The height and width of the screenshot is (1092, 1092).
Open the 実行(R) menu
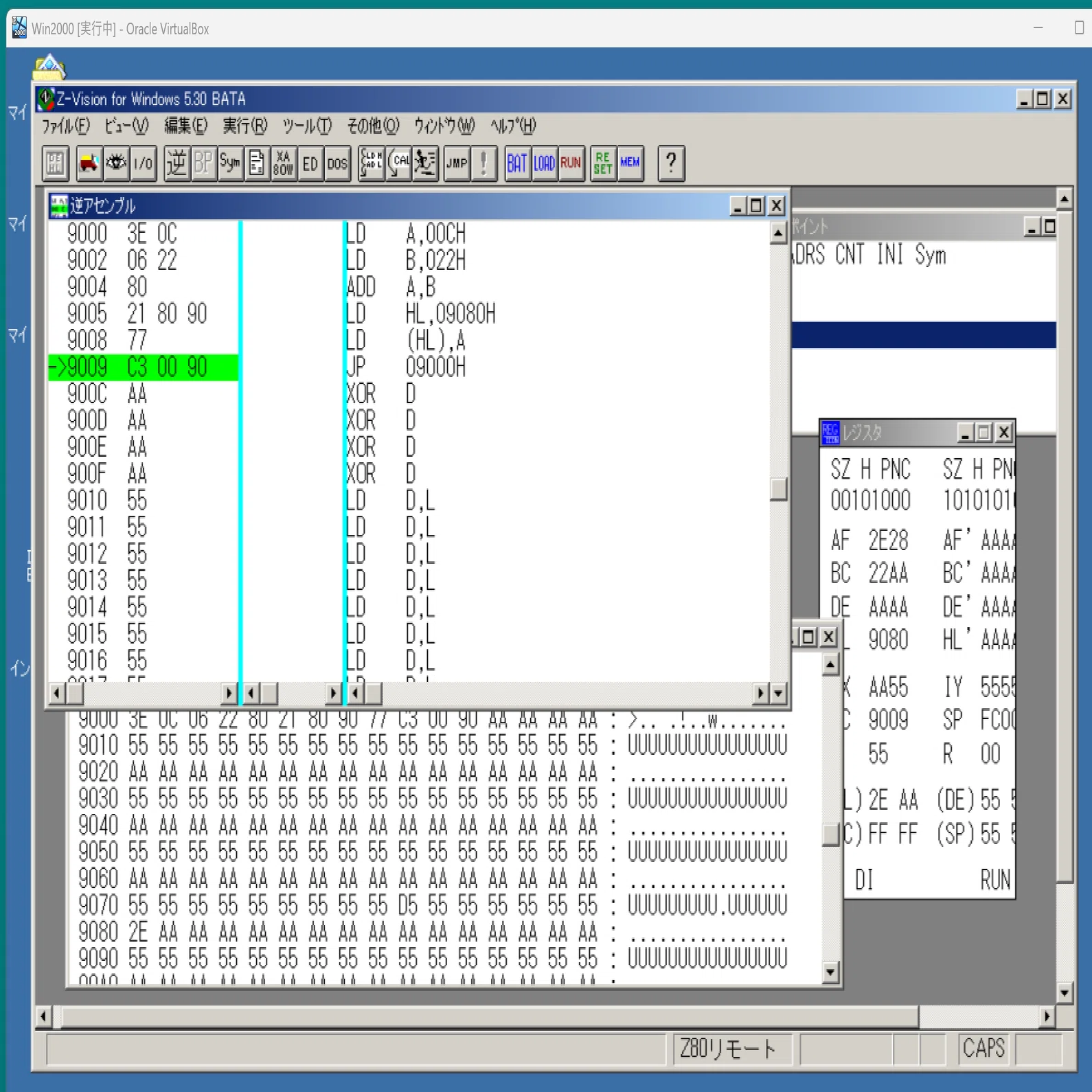click(x=244, y=126)
